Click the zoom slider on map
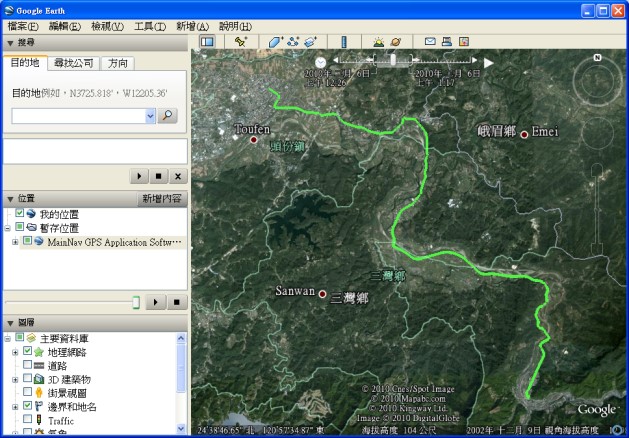Viewport: 629px width, 438px height. pyautogui.click(x=597, y=209)
